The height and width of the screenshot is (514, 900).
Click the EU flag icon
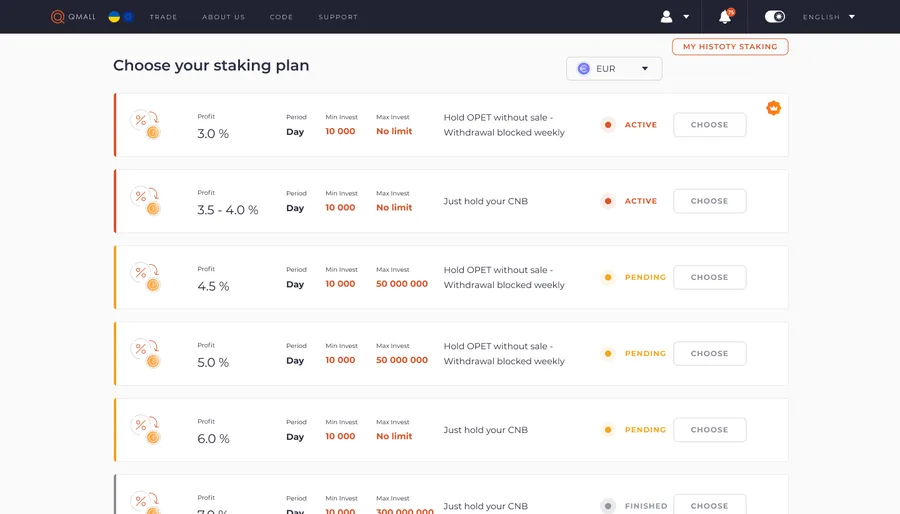[128, 17]
